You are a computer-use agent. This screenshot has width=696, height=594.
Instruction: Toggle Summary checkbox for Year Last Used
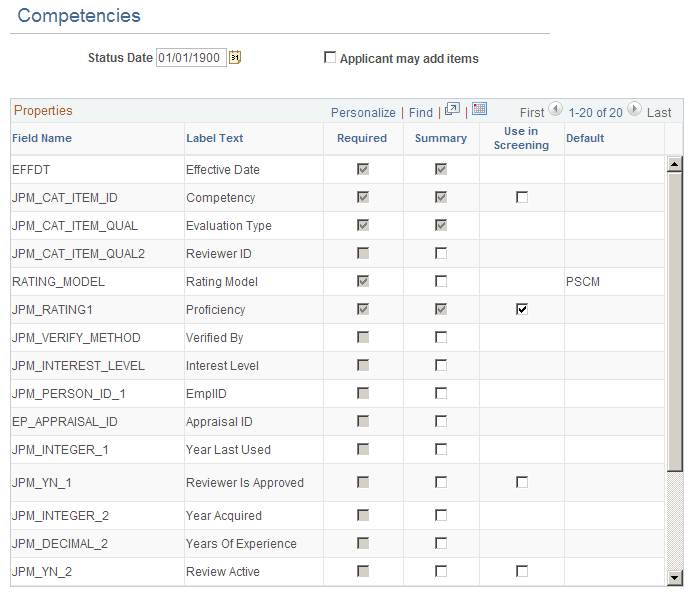tap(441, 449)
